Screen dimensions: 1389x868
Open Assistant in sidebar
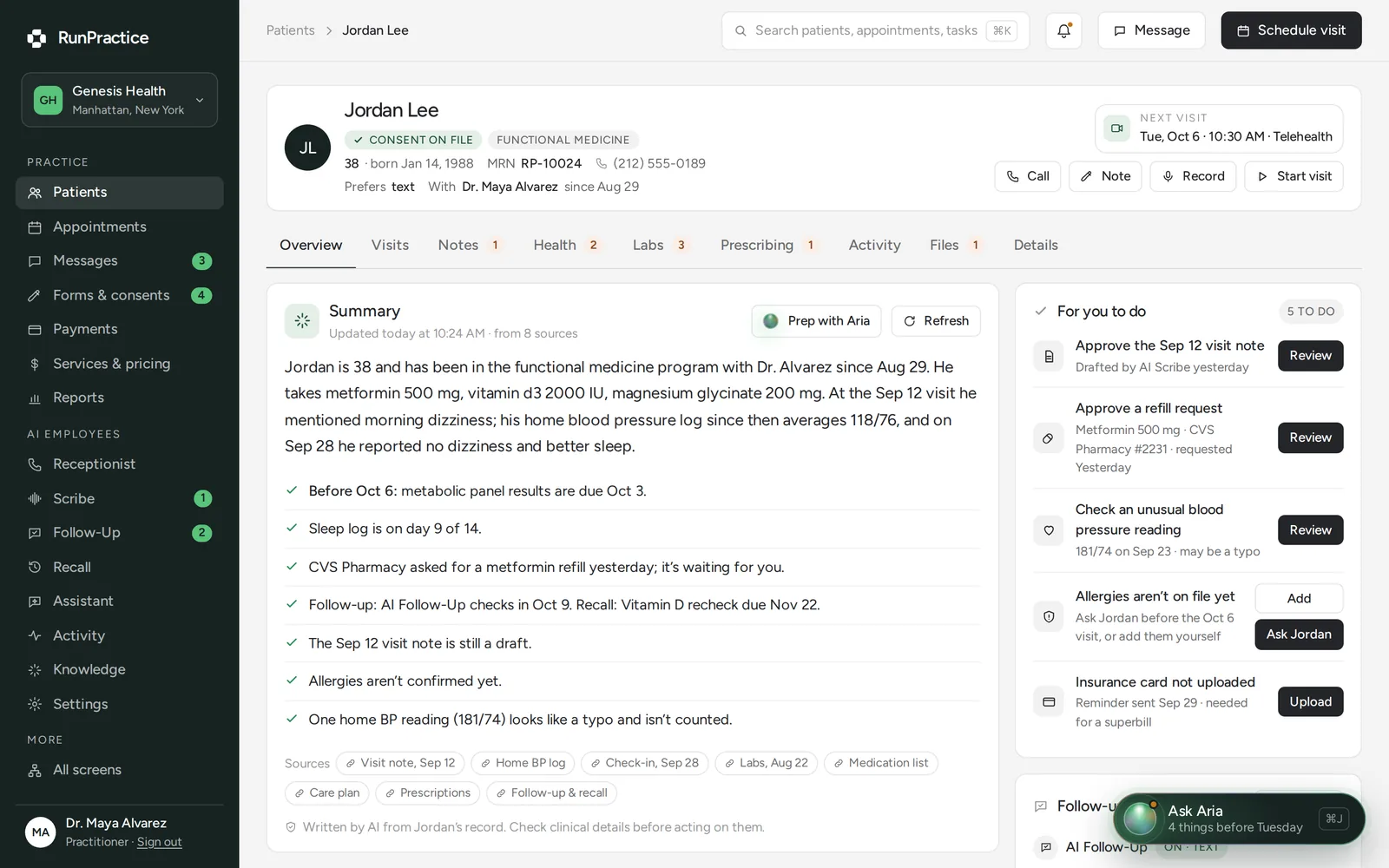[119, 602]
